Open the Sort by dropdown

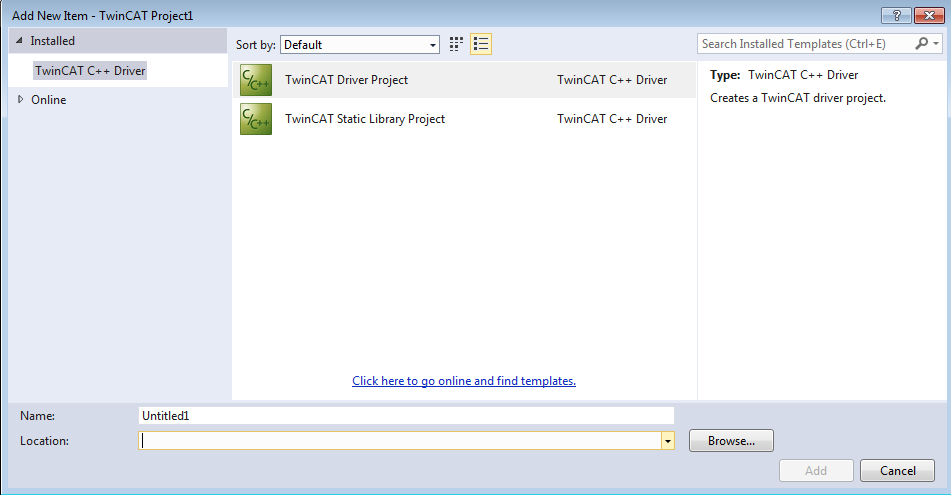point(360,45)
